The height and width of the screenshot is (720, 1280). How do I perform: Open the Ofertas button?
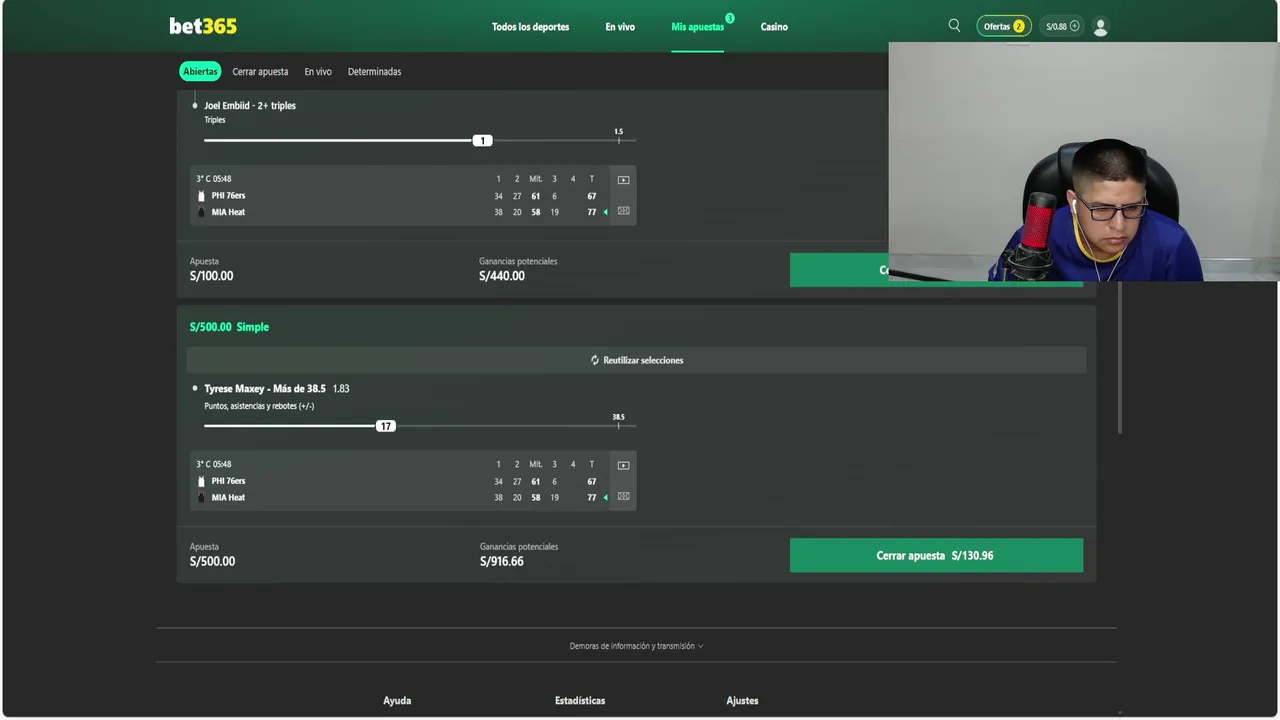click(x=1004, y=27)
